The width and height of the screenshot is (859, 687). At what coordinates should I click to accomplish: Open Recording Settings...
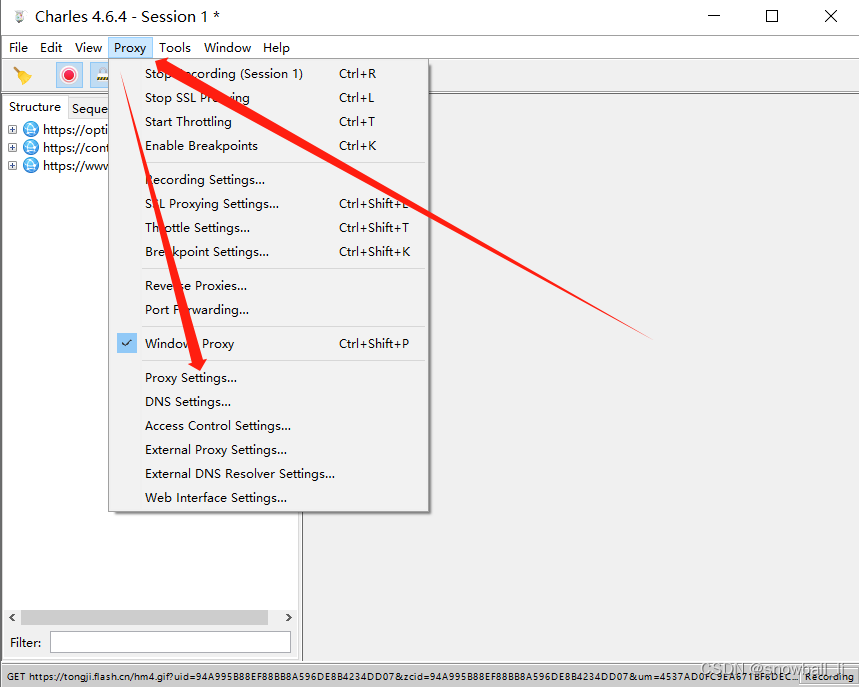pyautogui.click(x=268, y=180)
